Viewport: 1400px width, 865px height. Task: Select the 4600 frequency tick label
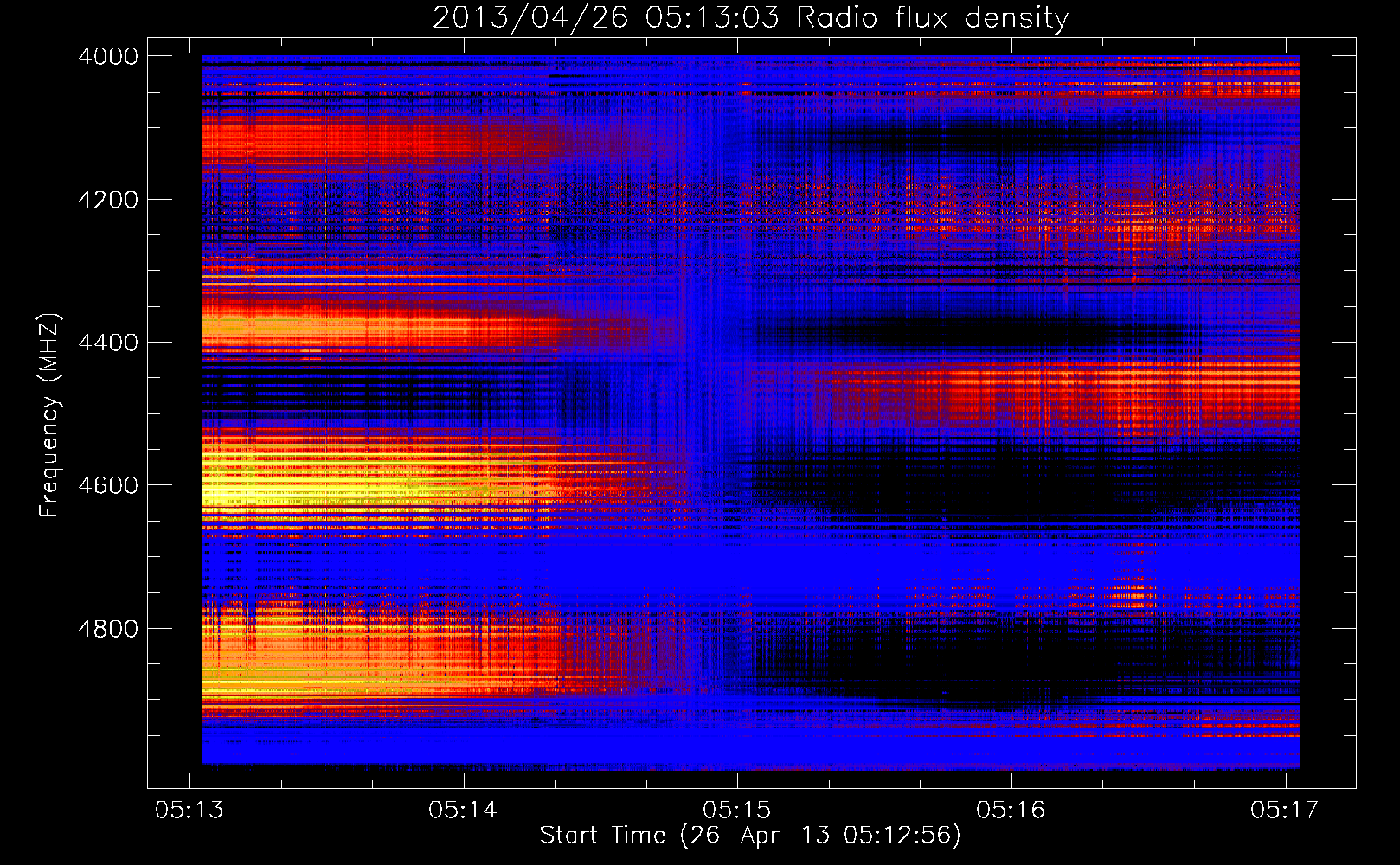point(108,485)
